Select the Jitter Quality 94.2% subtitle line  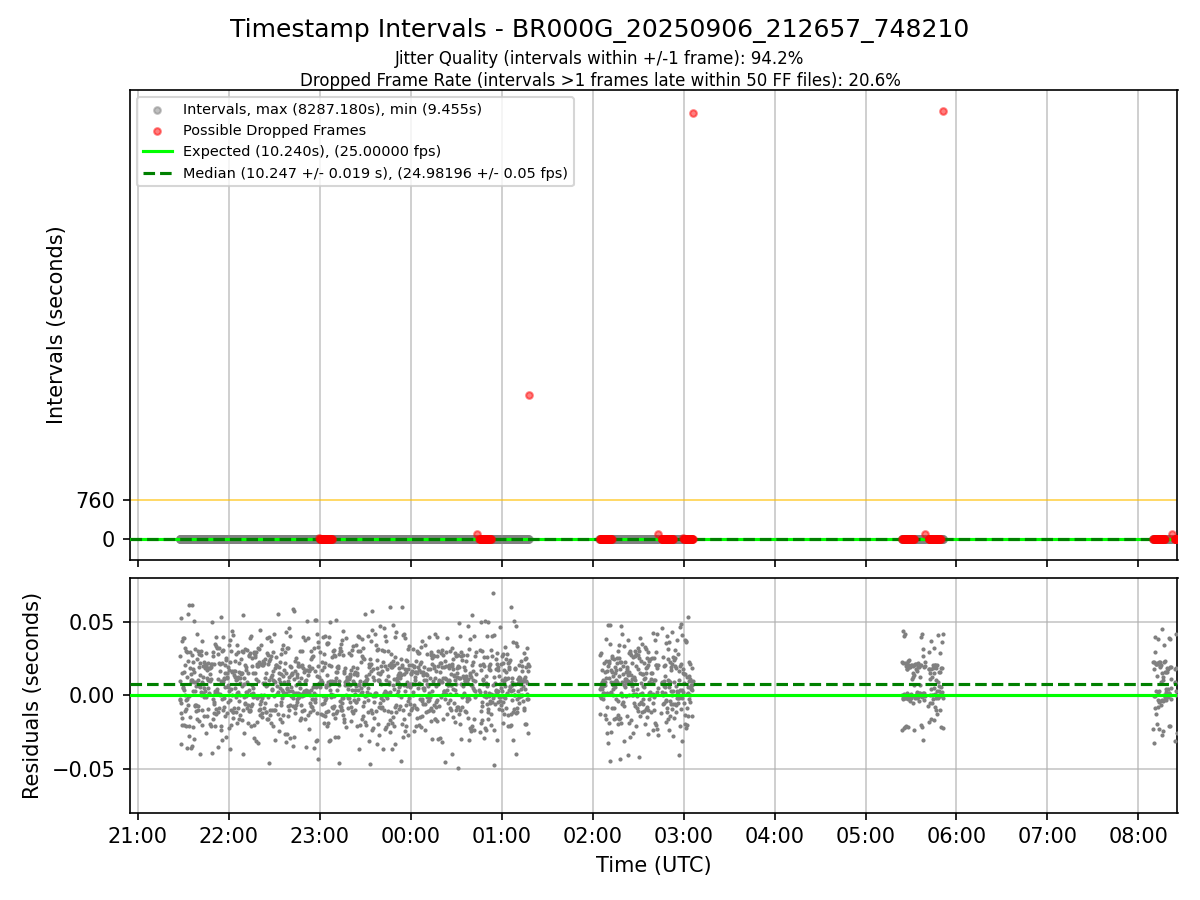(x=599, y=58)
